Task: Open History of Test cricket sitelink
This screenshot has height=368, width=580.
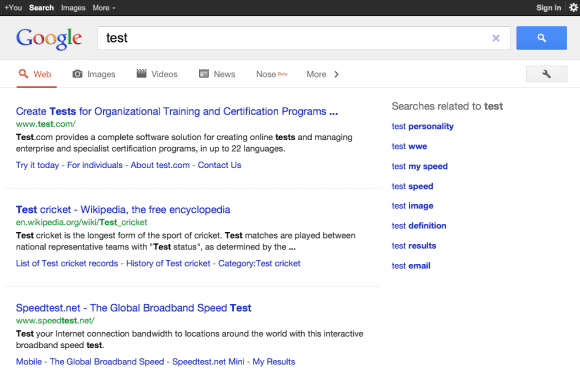Action: 168,263
